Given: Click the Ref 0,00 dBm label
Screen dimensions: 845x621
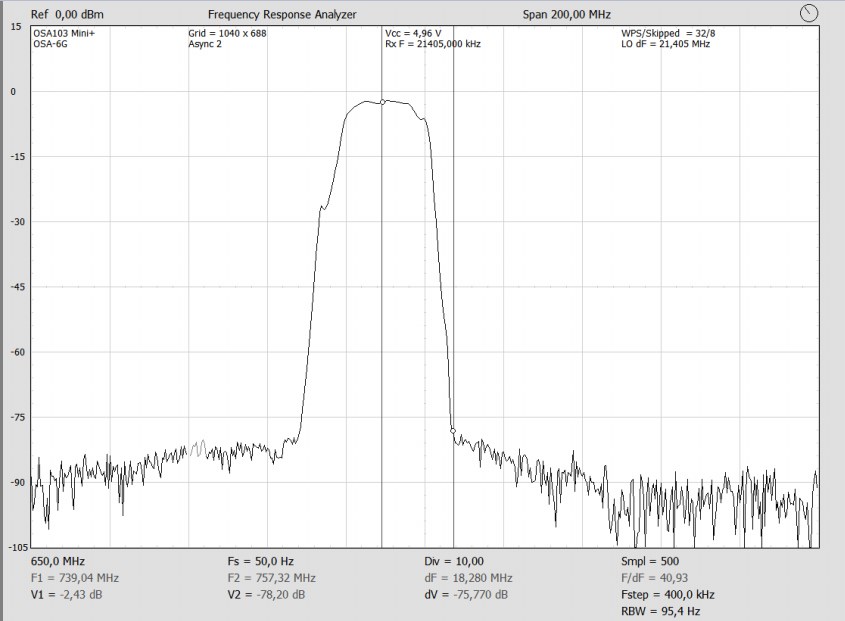Looking at the screenshot, I should (67, 15).
